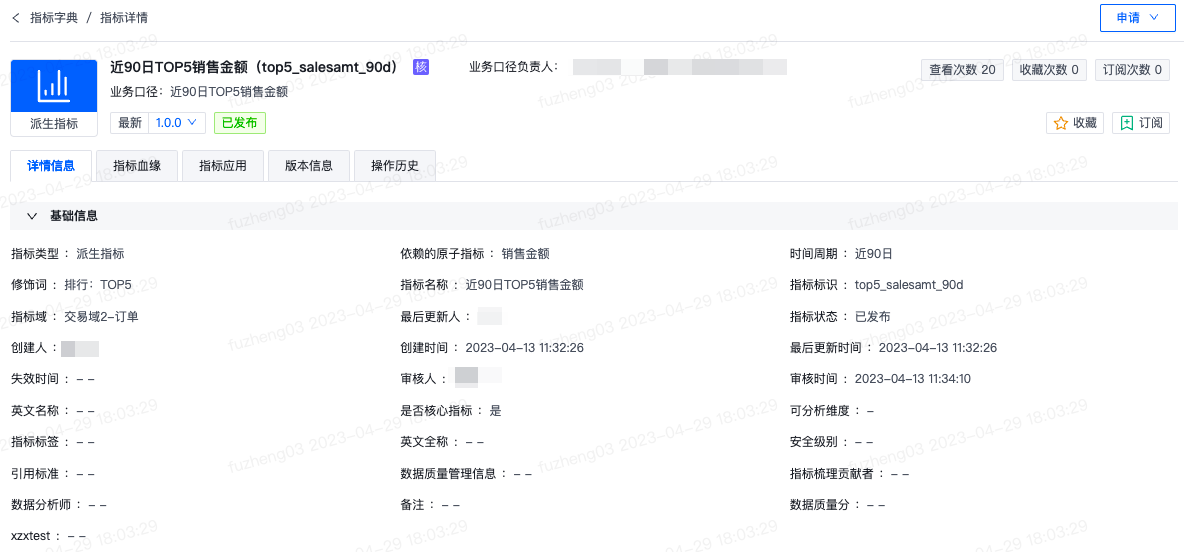Click the 订阅 subscribe button
1188x552 pixels.
tap(1141, 123)
